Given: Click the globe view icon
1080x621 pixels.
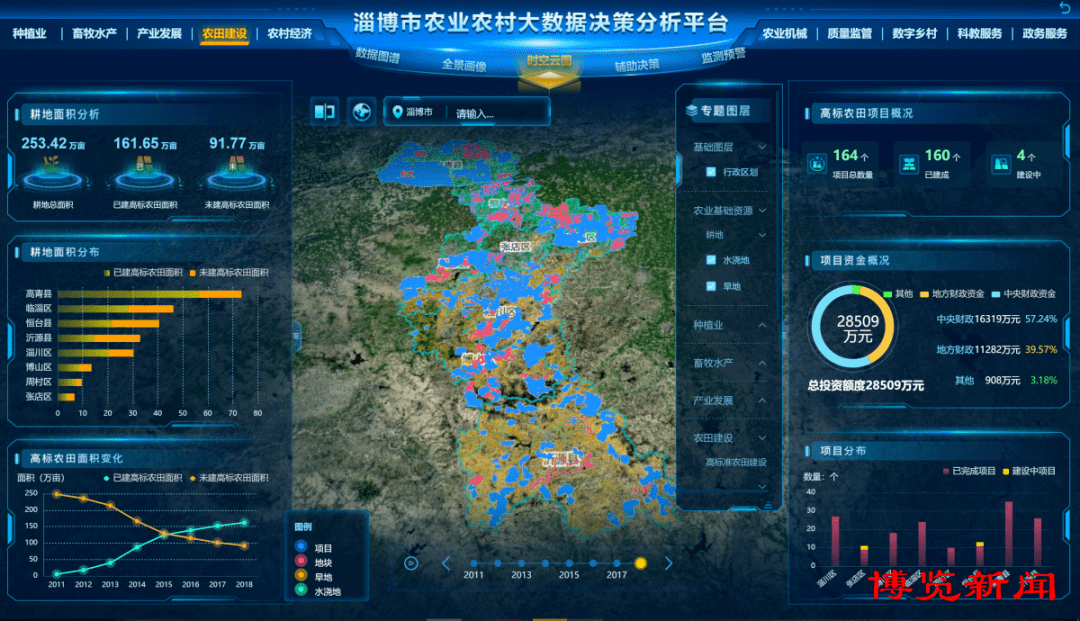Looking at the screenshot, I should [x=361, y=112].
